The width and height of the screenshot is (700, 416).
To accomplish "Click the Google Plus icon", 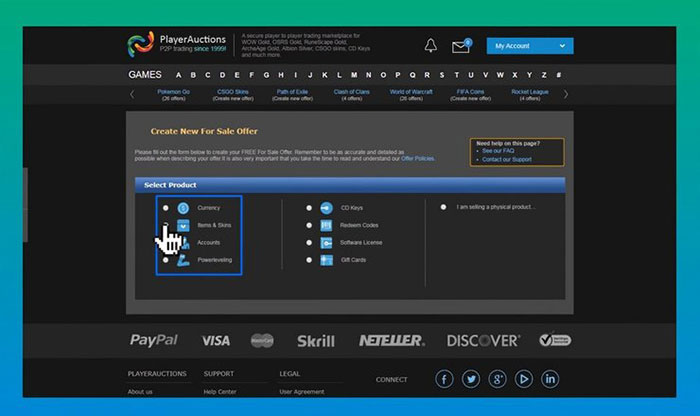I will 497,379.
